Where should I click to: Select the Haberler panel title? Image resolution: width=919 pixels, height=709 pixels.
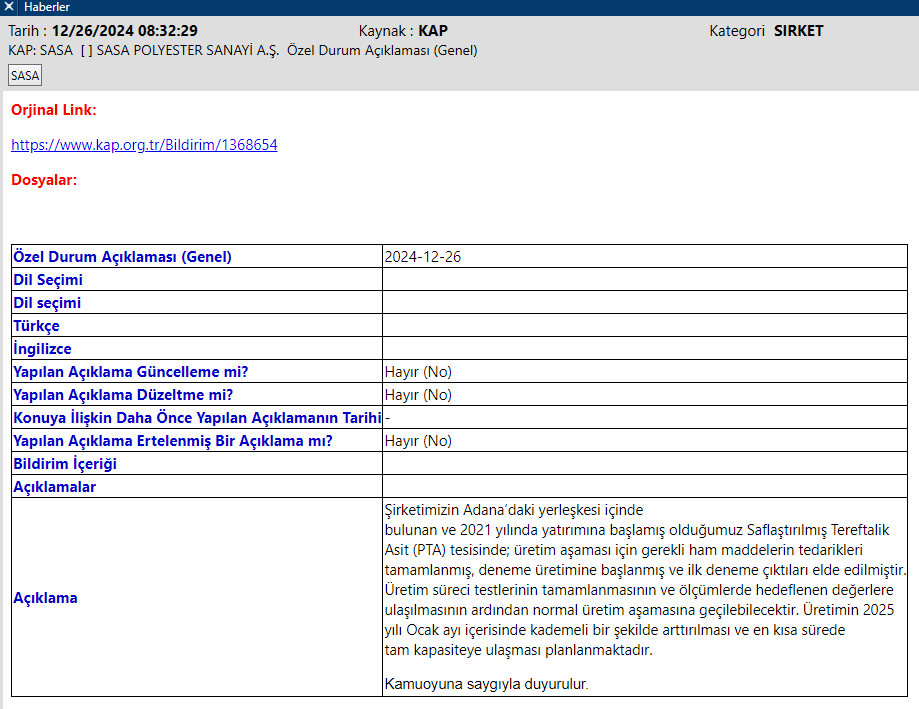point(47,7)
